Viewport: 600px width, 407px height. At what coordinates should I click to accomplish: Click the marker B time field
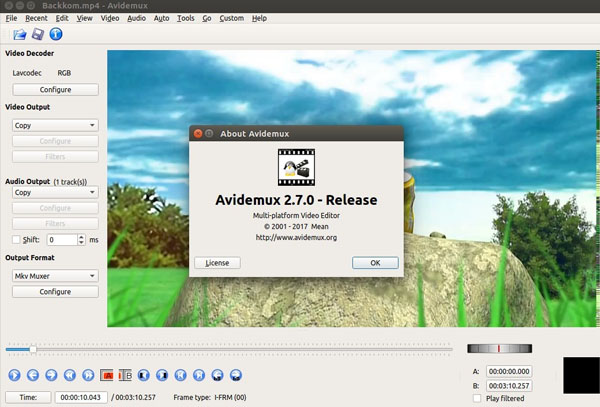pos(509,386)
